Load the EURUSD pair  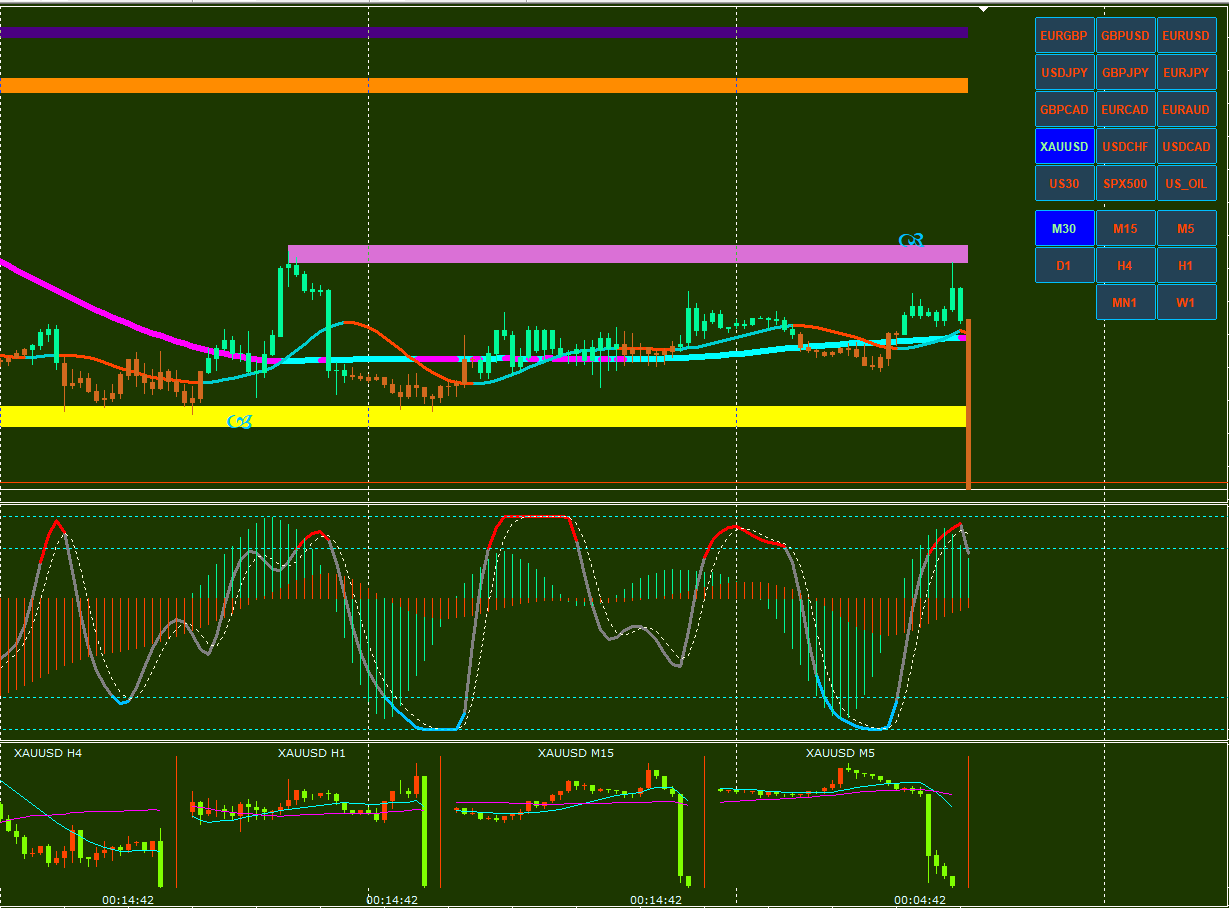pos(1186,35)
